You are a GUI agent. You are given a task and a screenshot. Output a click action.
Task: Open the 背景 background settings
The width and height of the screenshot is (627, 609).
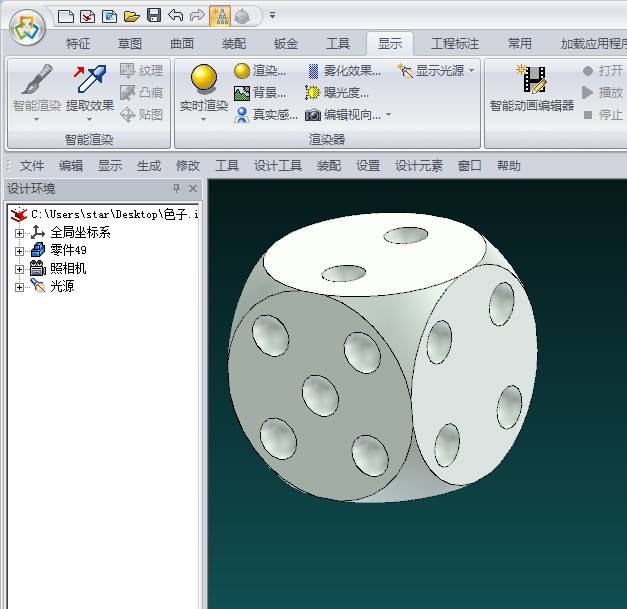[260, 93]
